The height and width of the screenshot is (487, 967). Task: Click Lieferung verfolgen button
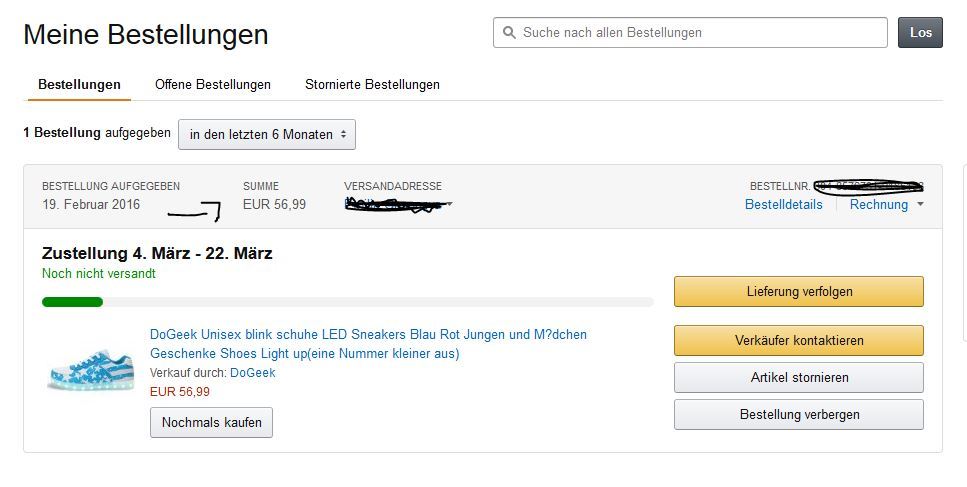pyautogui.click(x=799, y=292)
